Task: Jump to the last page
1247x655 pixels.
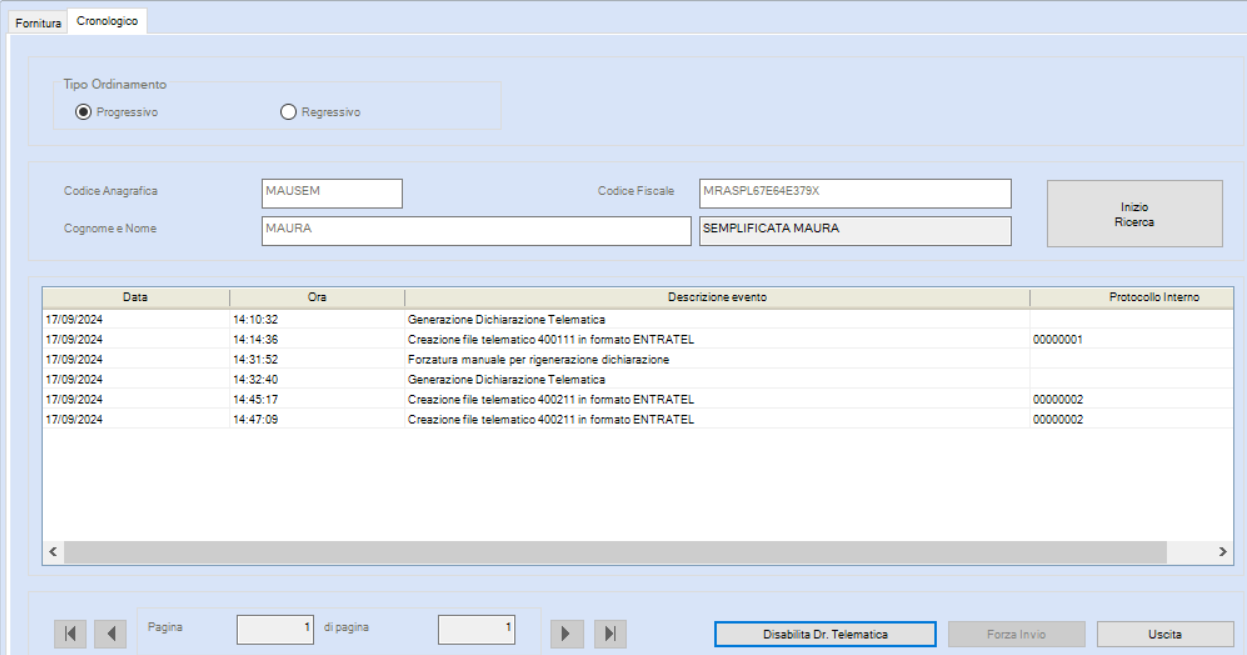Action: (610, 634)
